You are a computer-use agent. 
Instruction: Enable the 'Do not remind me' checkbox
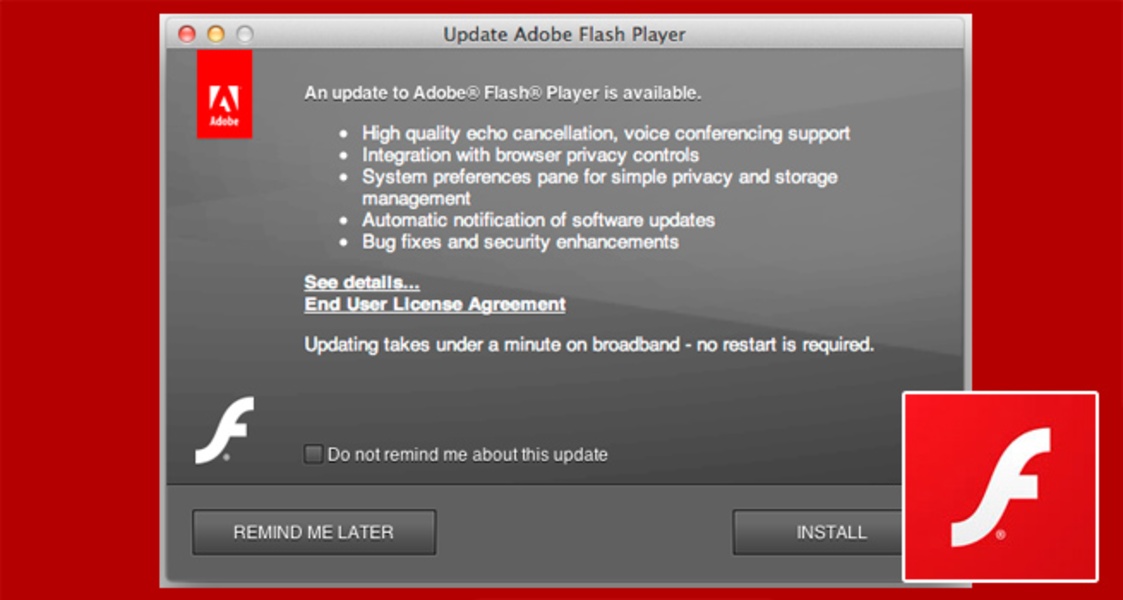tap(313, 455)
